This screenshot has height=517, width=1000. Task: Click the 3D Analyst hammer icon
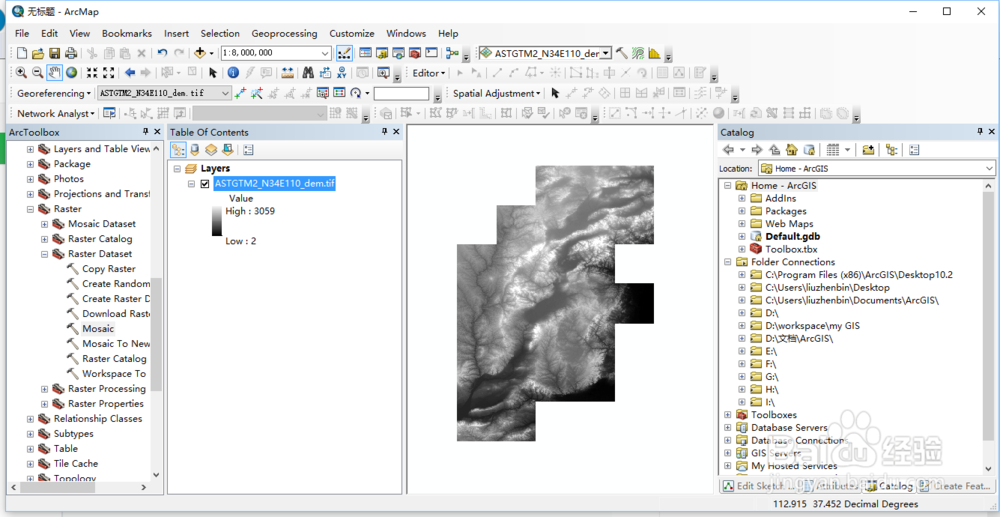[621, 54]
